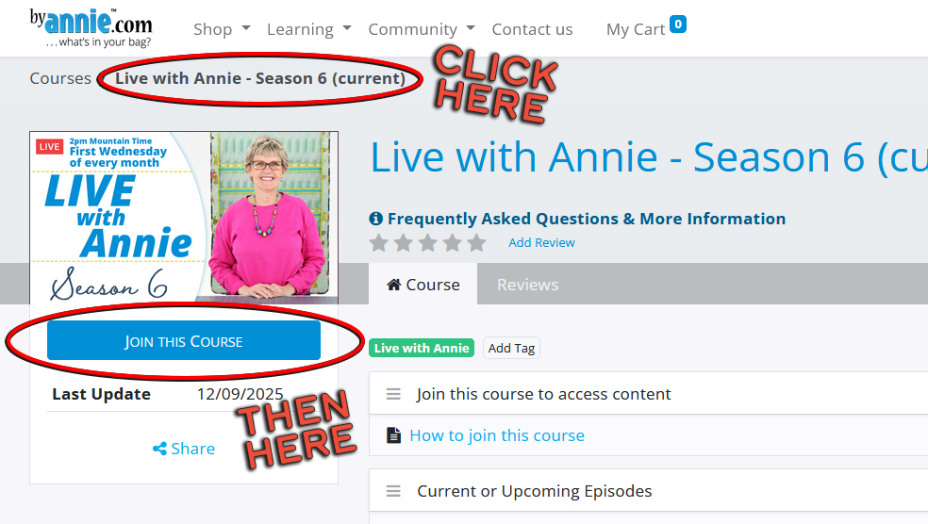Viewport: 928px width, 524px height.
Task: Select the fifth rating star
Action: click(476, 243)
